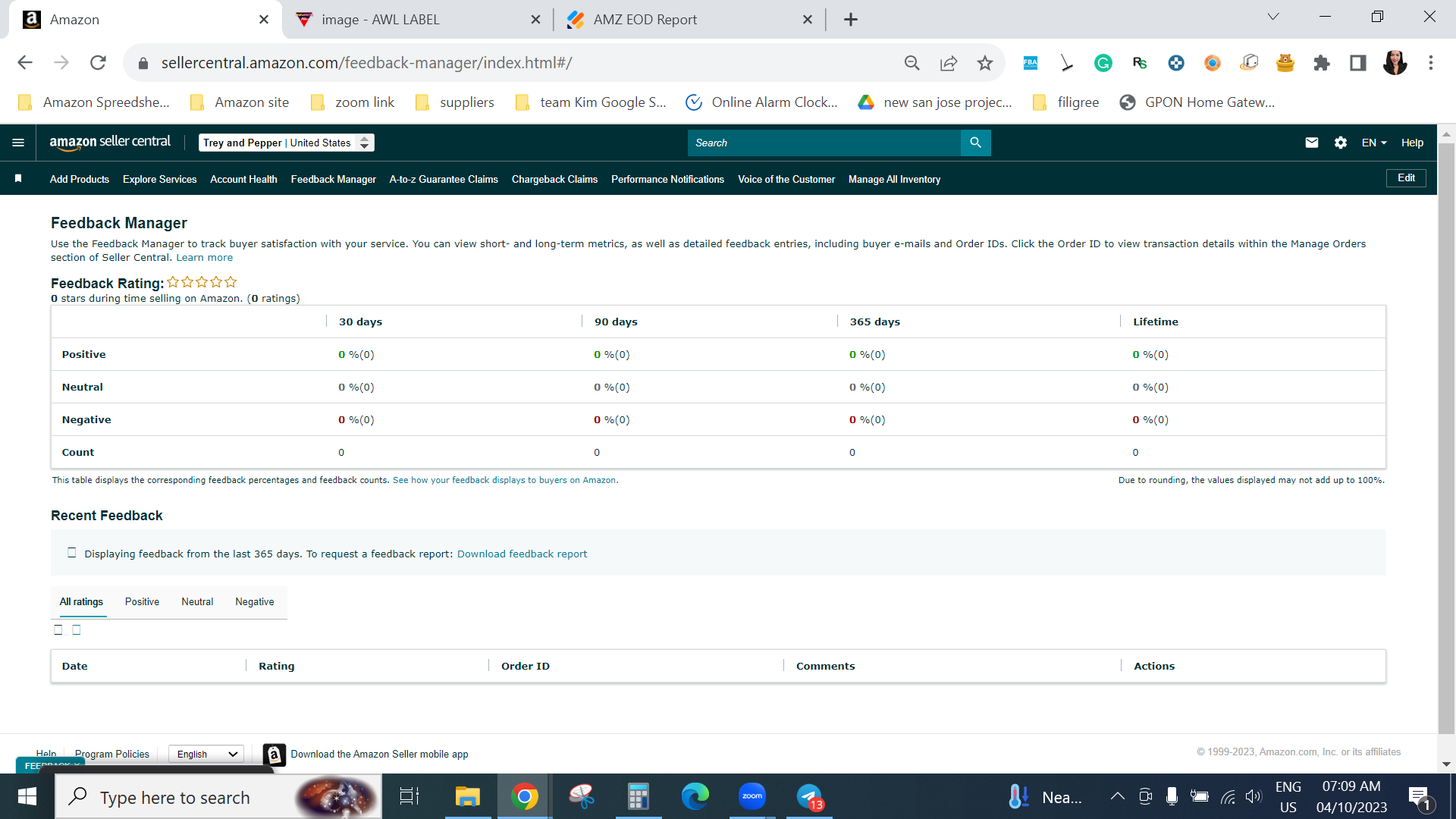The image size is (1456, 819).
Task: Select the Positive feedback tab
Action: tap(142, 601)
